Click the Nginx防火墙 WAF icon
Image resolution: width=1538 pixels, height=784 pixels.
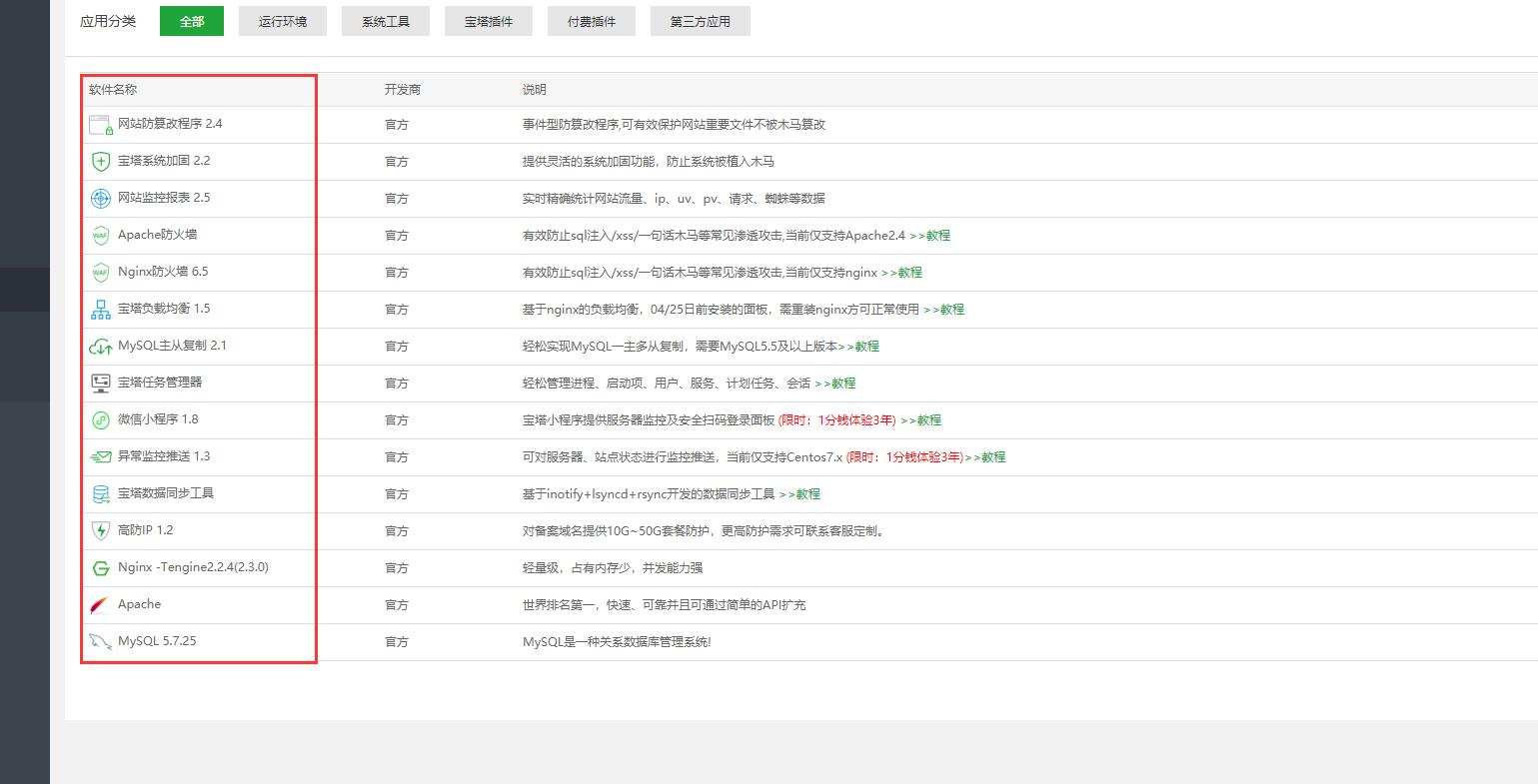click(x=101, y=273)
